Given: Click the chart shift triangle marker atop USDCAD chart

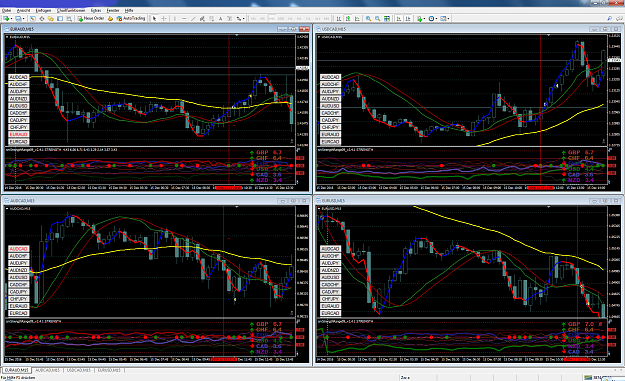Looking at the screenshot, I should (x=549, y=35).
